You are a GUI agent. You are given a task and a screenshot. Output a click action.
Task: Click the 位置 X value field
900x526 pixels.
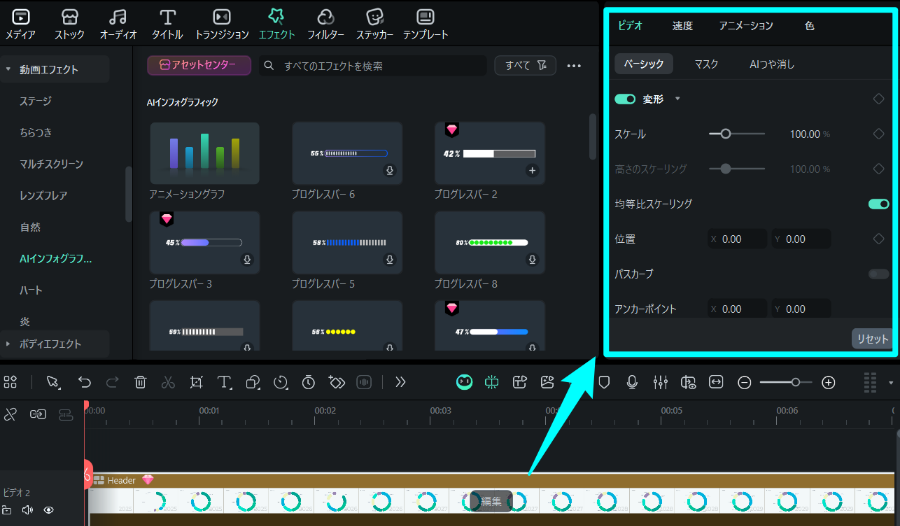pyautogui.click(x=737, y=239)
